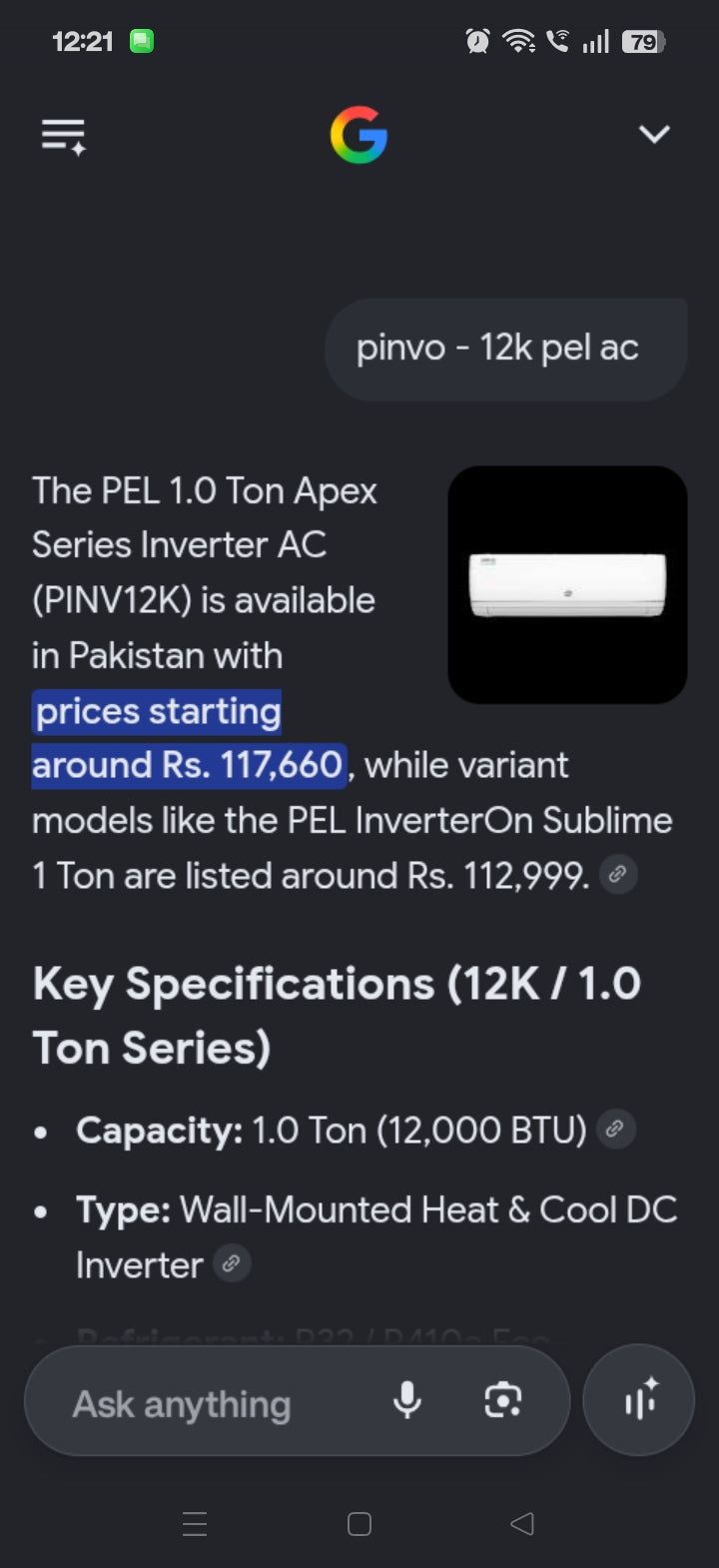This screenshot has width=719, height=1568.
Task: Open the AI mode history menu icon
Action: [x=64, y=136]
